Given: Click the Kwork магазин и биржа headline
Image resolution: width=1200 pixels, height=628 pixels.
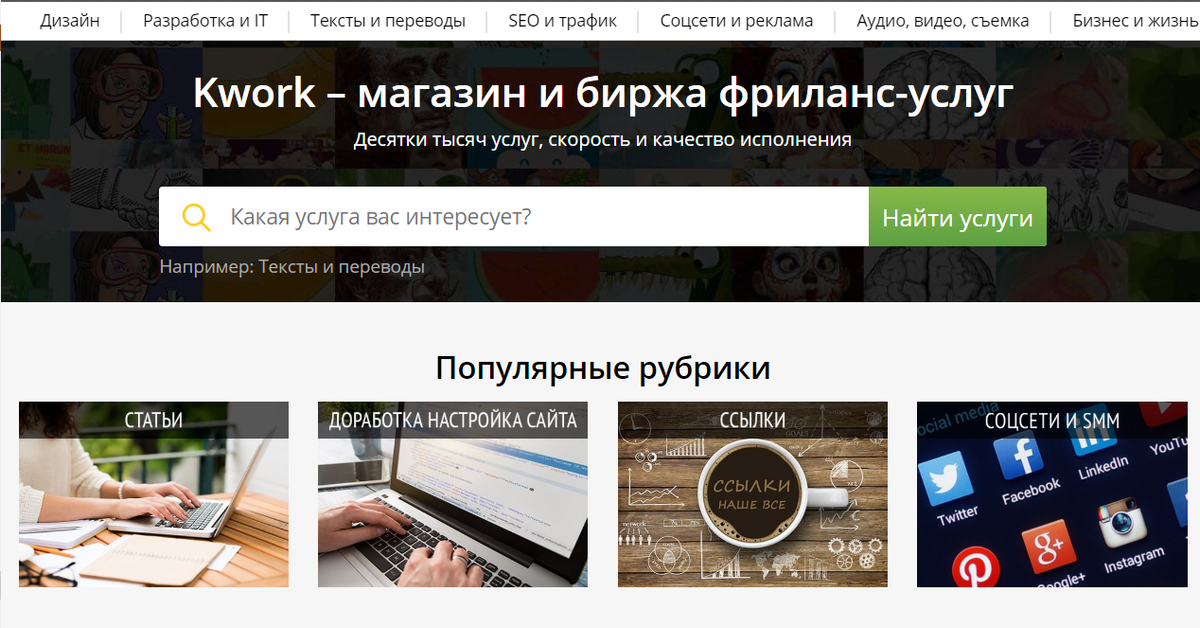Looking at the screenshot, I should 603,94.
